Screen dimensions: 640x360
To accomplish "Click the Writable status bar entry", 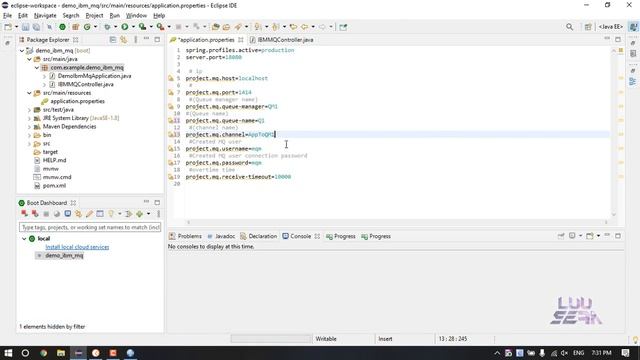I will pyautogui.click(x=326, y=339).
